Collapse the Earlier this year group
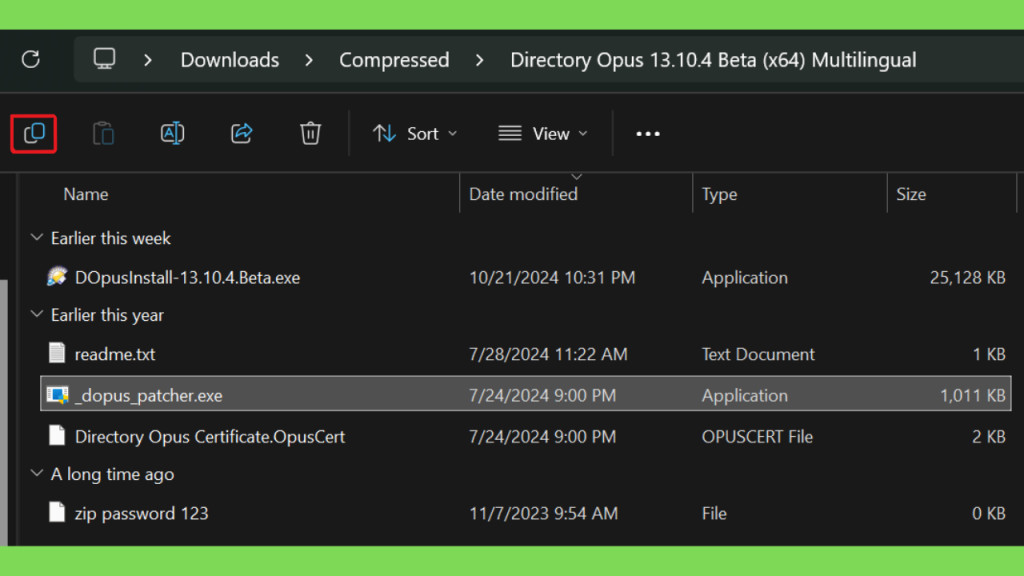 coord(37,314)
